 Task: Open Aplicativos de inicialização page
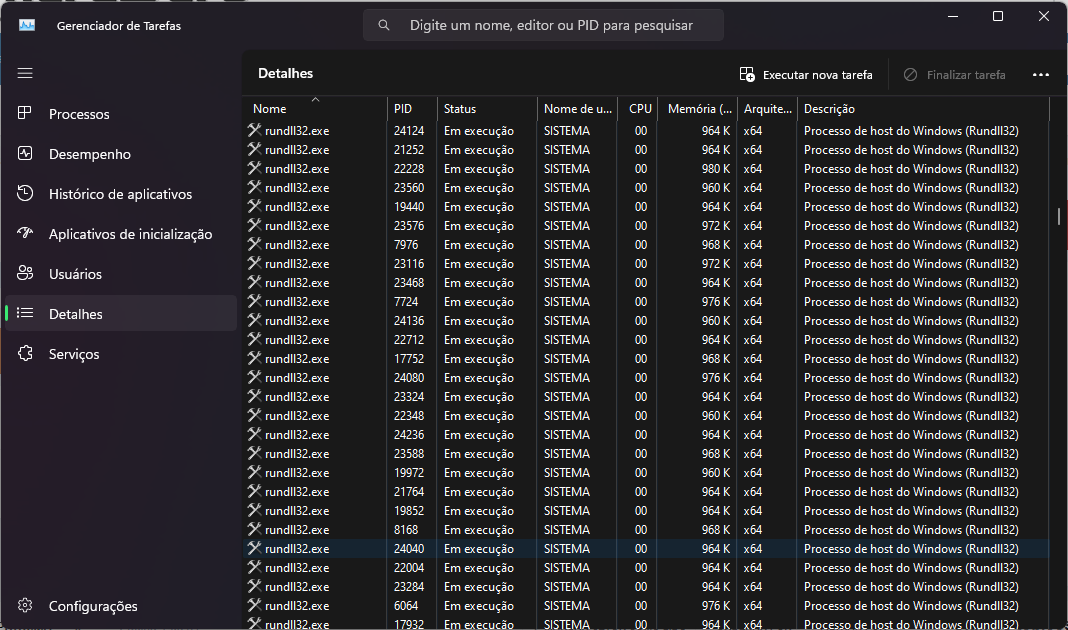point(121,234)
